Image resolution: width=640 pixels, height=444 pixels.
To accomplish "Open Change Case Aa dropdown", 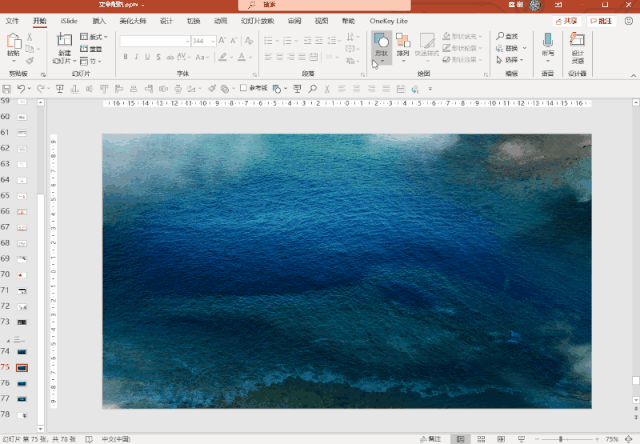I will click(x=202, y=57).
